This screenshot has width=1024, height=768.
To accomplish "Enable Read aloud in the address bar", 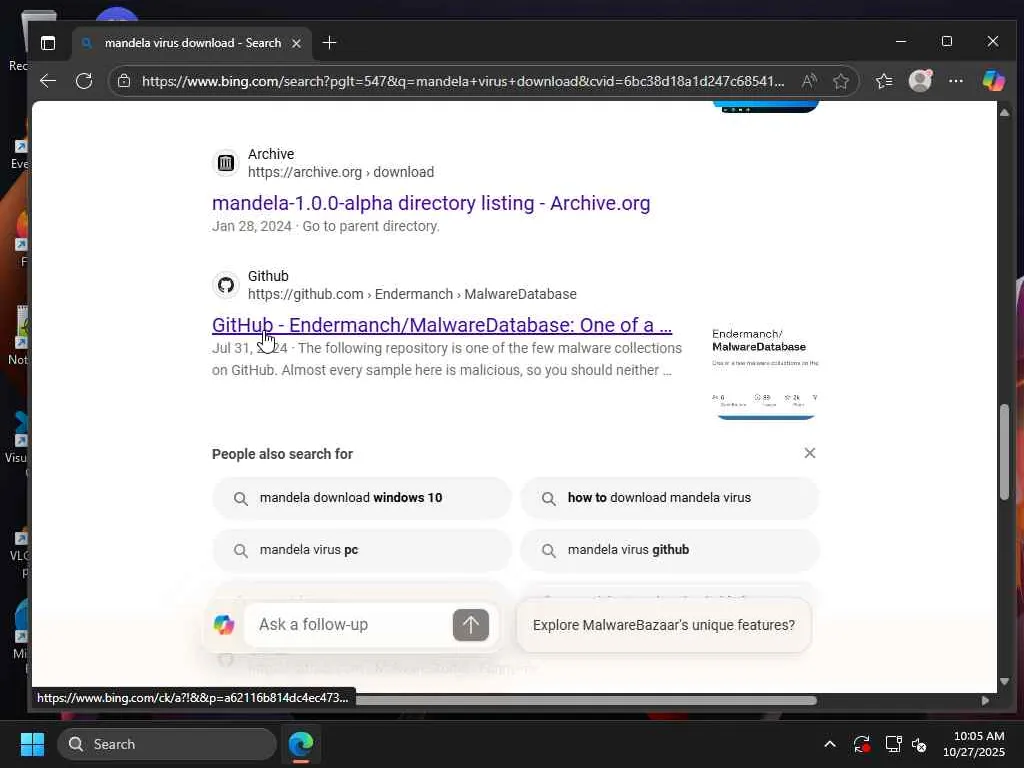I will tap(808, 81).
